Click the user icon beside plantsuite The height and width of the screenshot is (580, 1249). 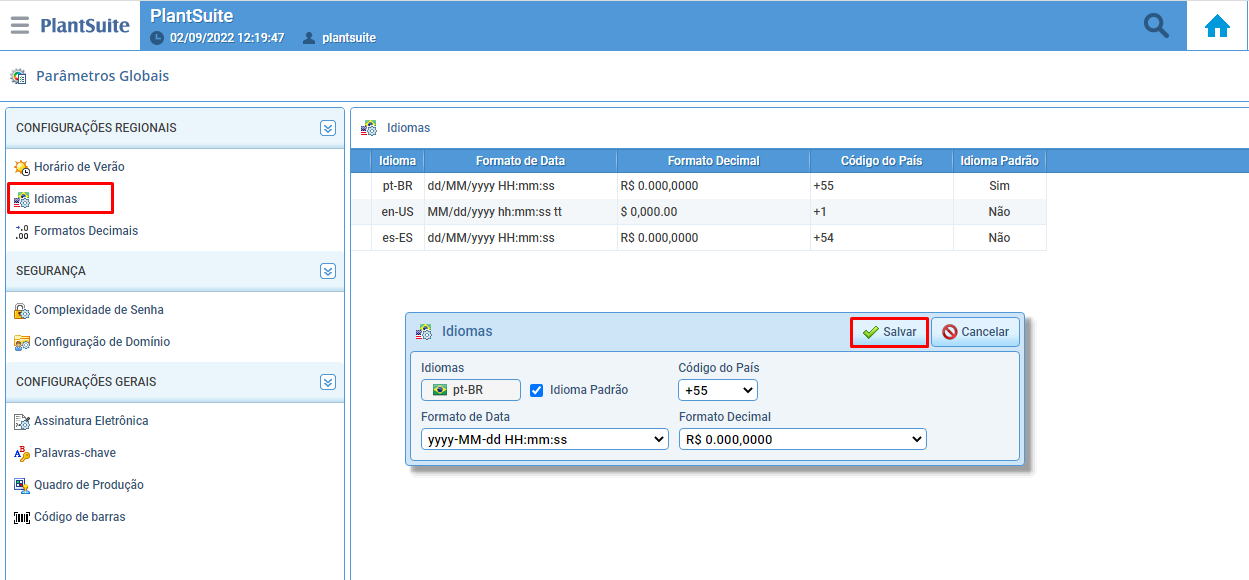pyautogui.click(x=309, y=38)
